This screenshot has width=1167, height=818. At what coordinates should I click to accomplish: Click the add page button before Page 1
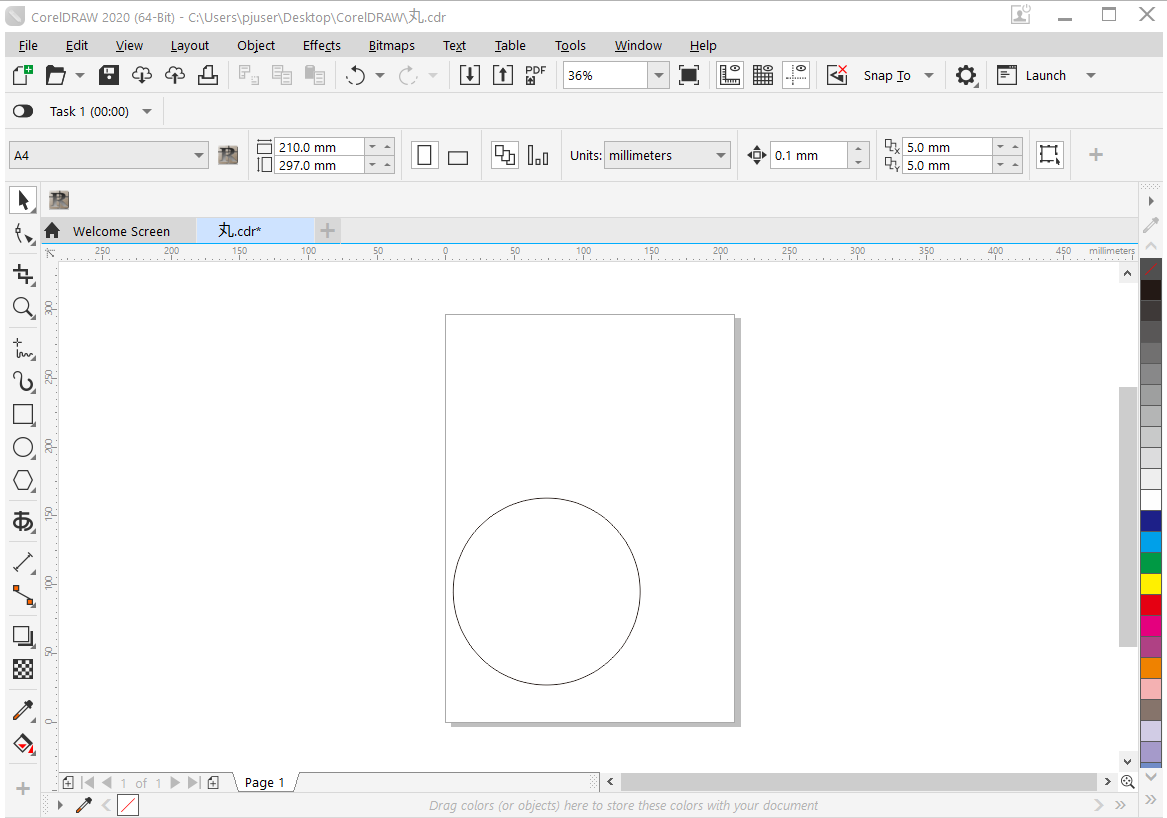[x=68, y=782]
